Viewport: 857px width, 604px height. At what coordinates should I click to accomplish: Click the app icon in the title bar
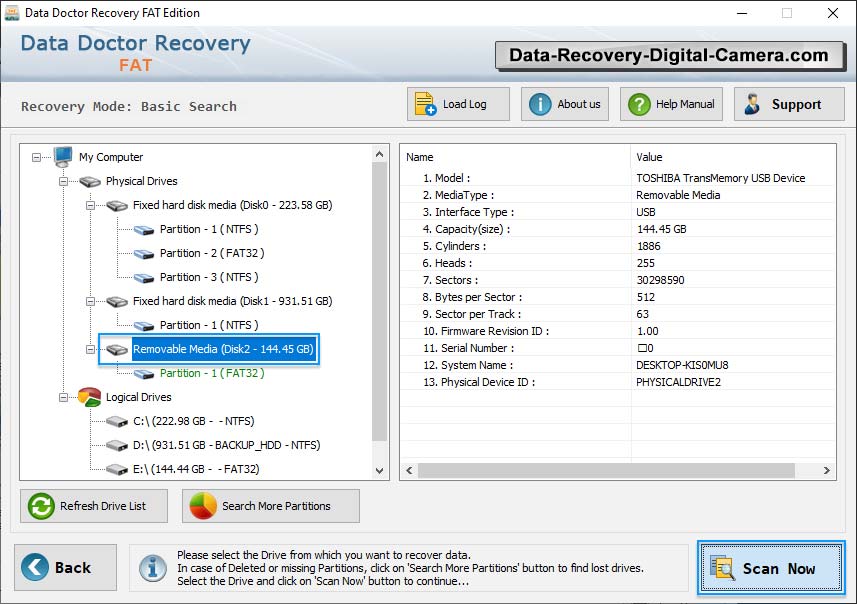tap(11, 13)
